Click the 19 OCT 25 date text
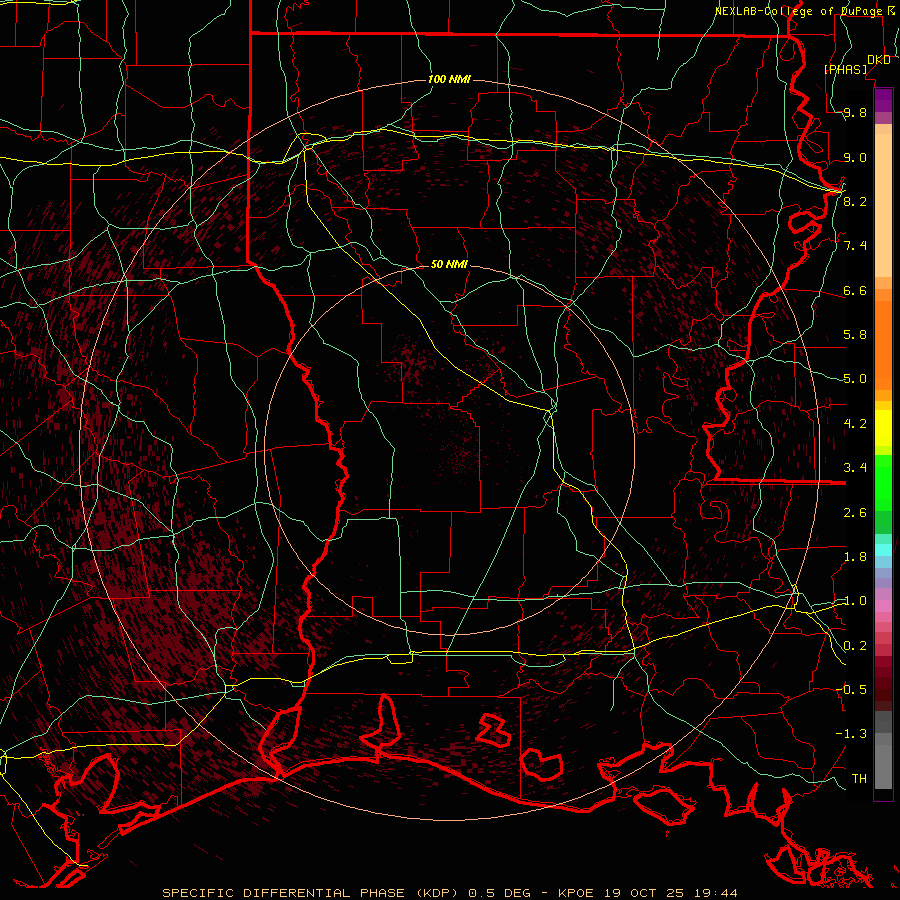 coord(646,893)
